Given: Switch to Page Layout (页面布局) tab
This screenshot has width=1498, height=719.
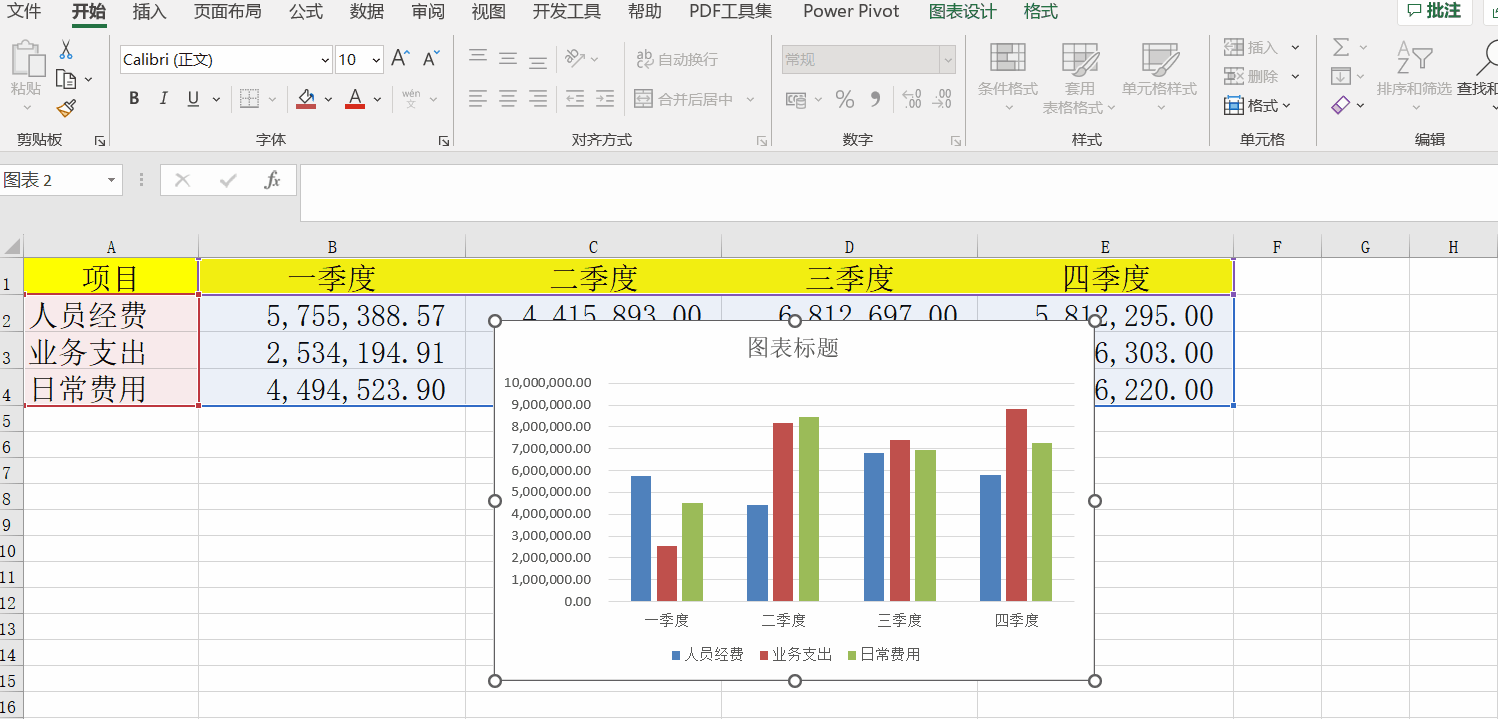Looking at the screenshot, I should 228,12.
